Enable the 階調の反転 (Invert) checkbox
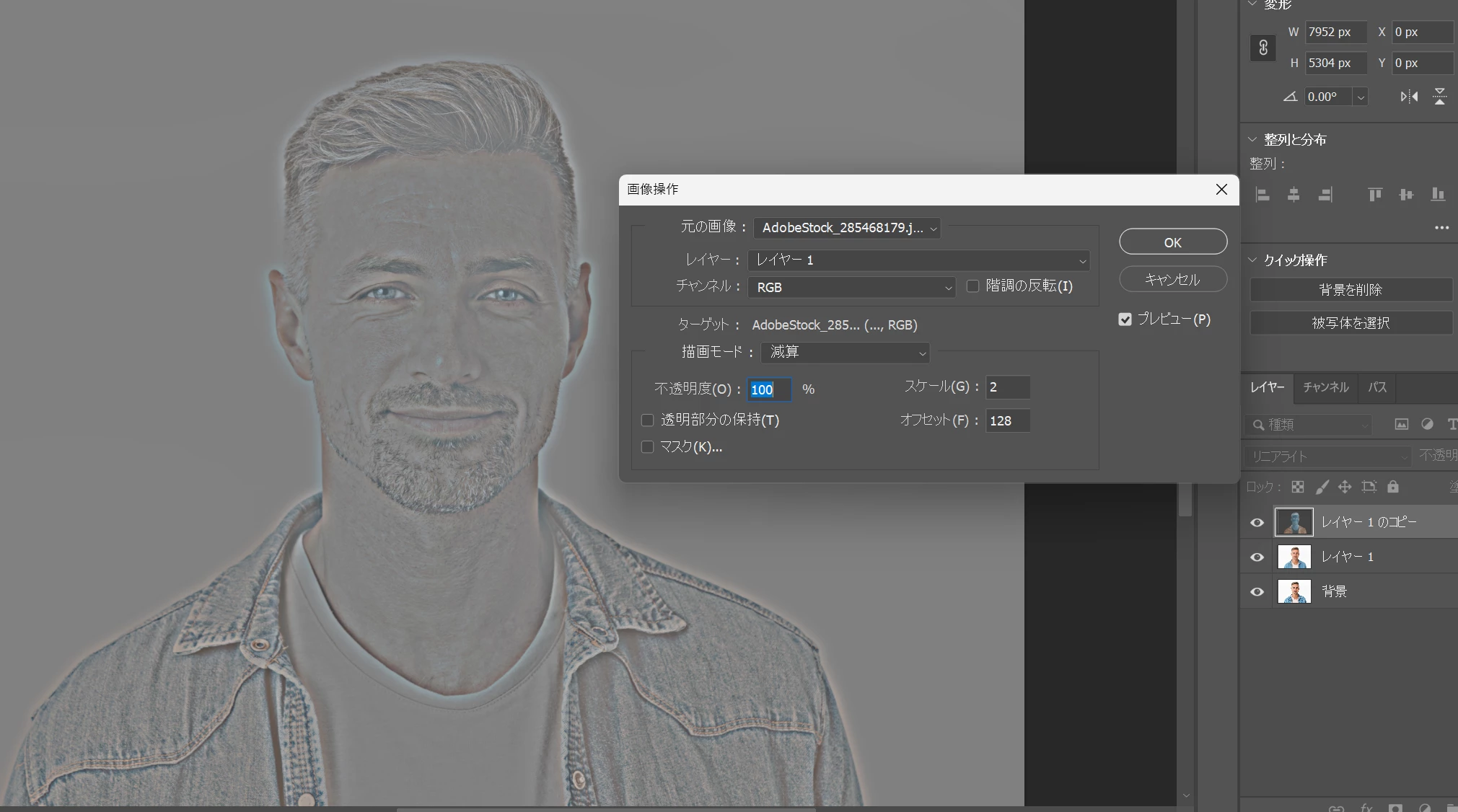 tap(972, 286)
